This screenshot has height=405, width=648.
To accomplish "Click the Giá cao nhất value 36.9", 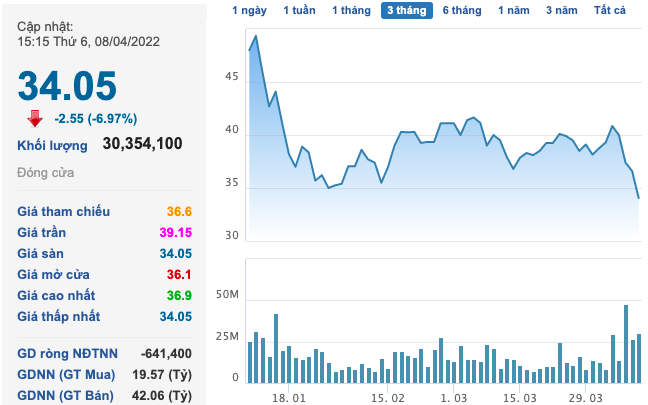I will pos(179,295).
